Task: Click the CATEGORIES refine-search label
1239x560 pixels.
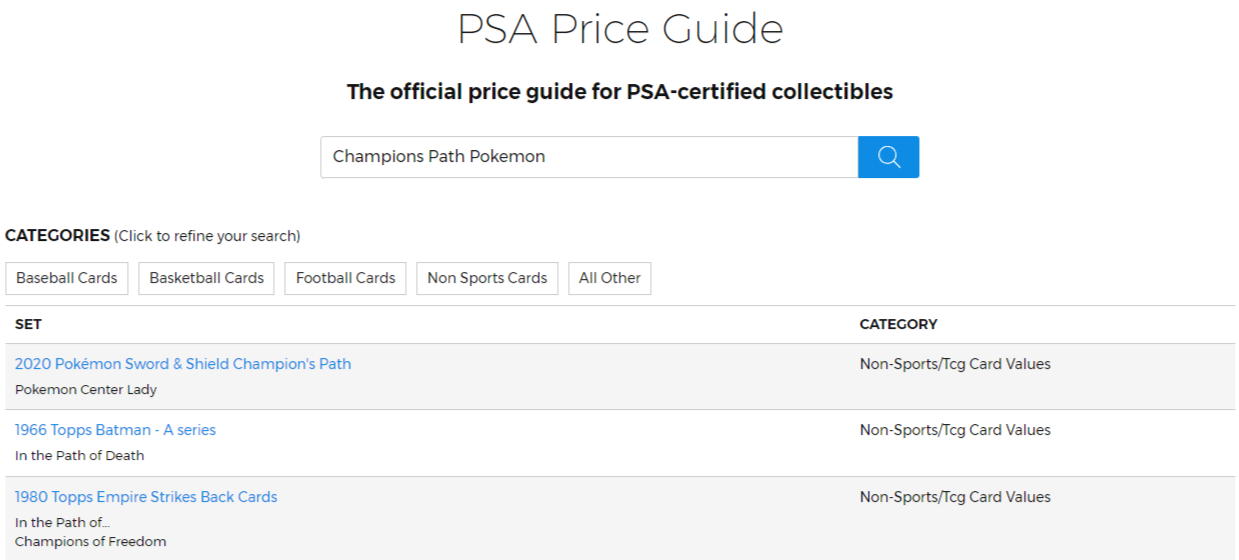Action: 152,236
